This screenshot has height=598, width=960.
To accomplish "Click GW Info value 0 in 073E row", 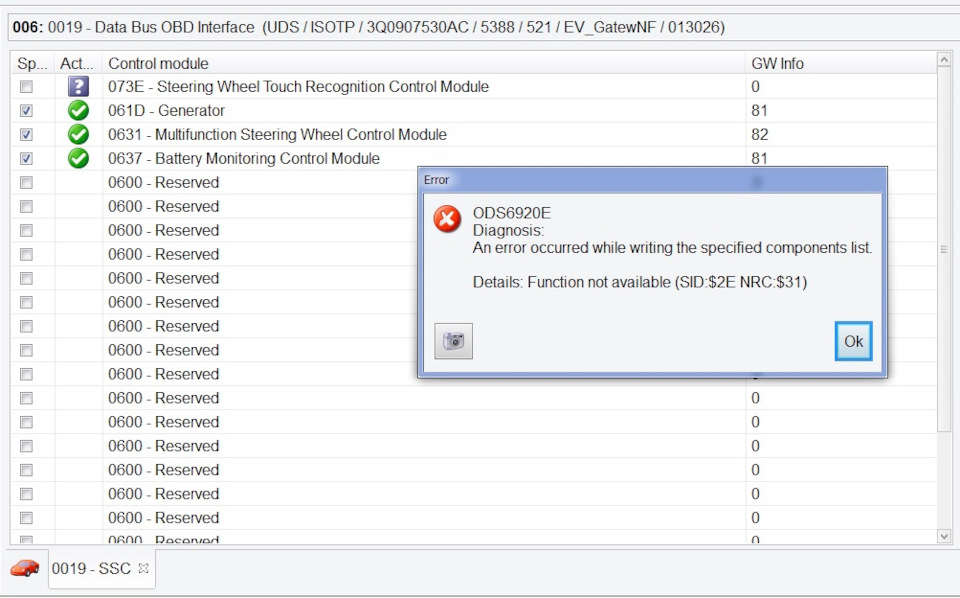I will [x=756, y=86].
